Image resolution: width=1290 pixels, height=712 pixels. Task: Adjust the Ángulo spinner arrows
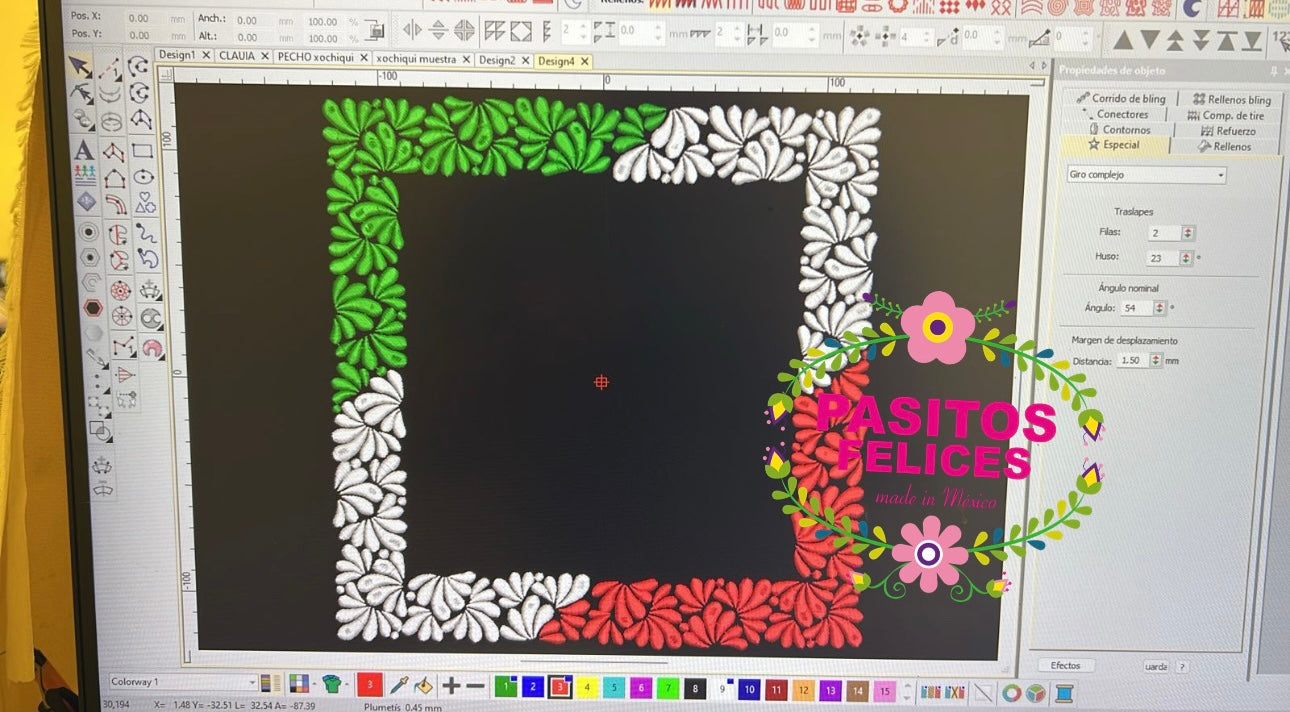click(x=1159, y=308)
